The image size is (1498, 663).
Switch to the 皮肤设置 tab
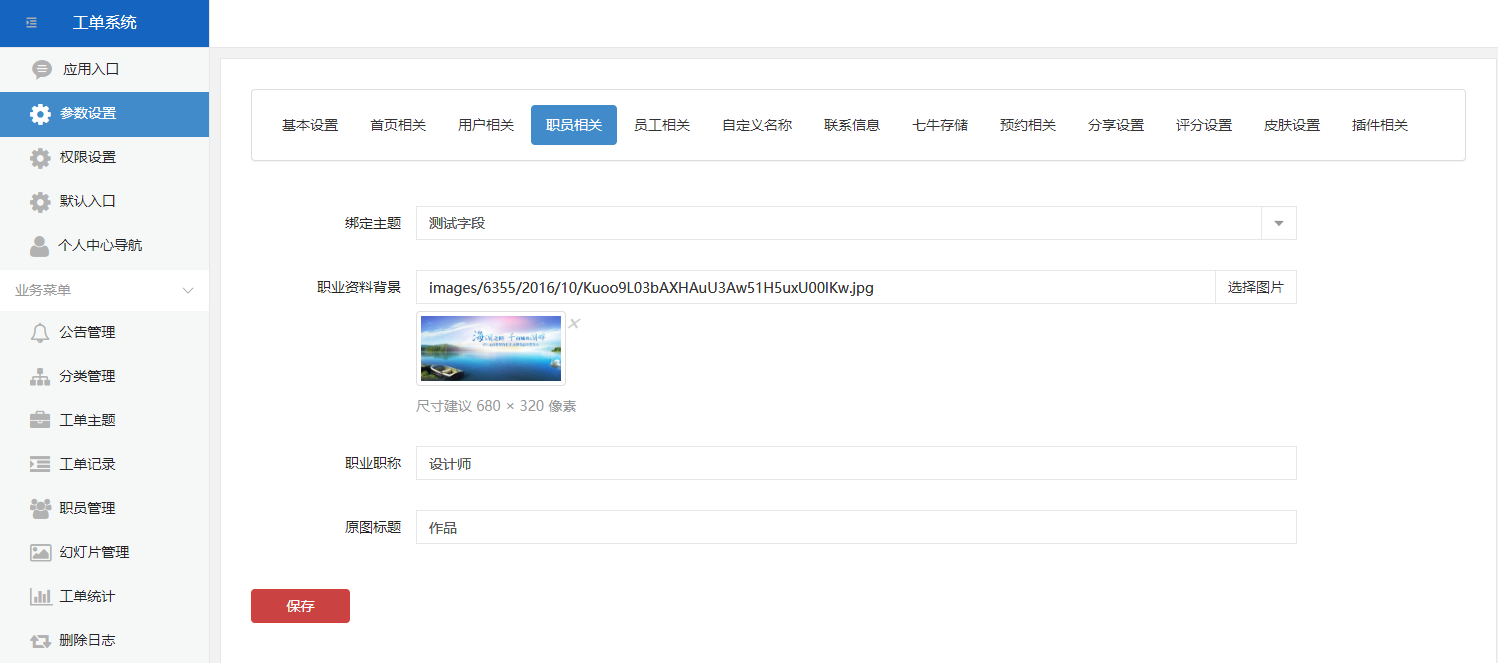tap(1292, 125)
